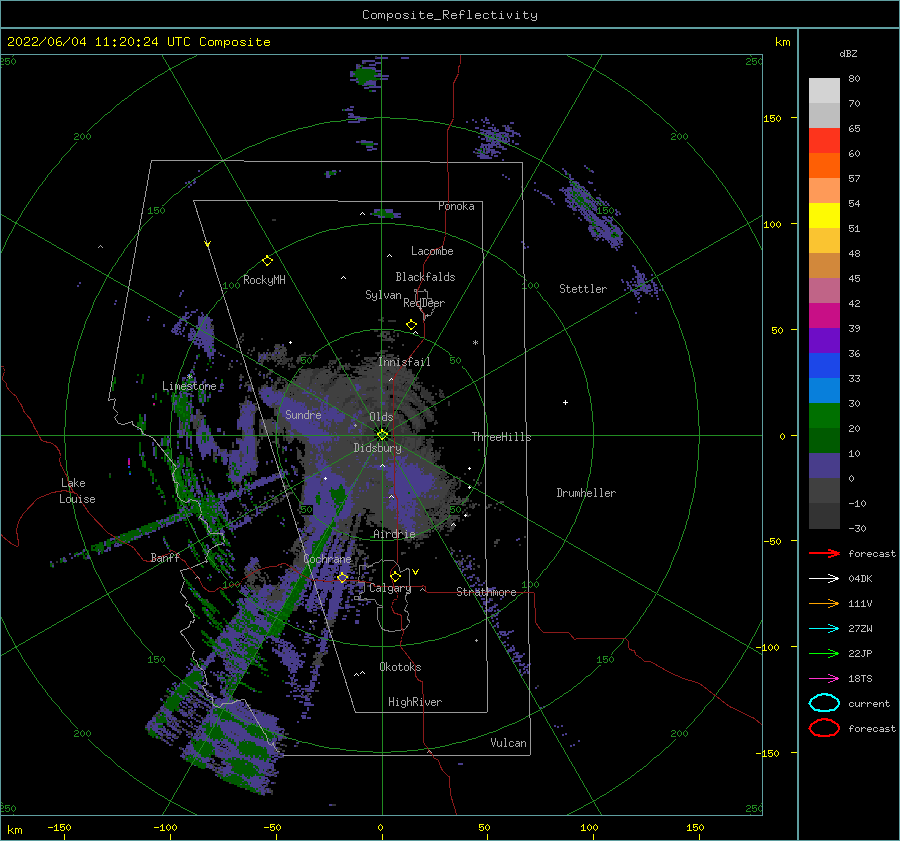Click the Limestone label
This screenshot has width=900, height=841.
click(189, 386)
